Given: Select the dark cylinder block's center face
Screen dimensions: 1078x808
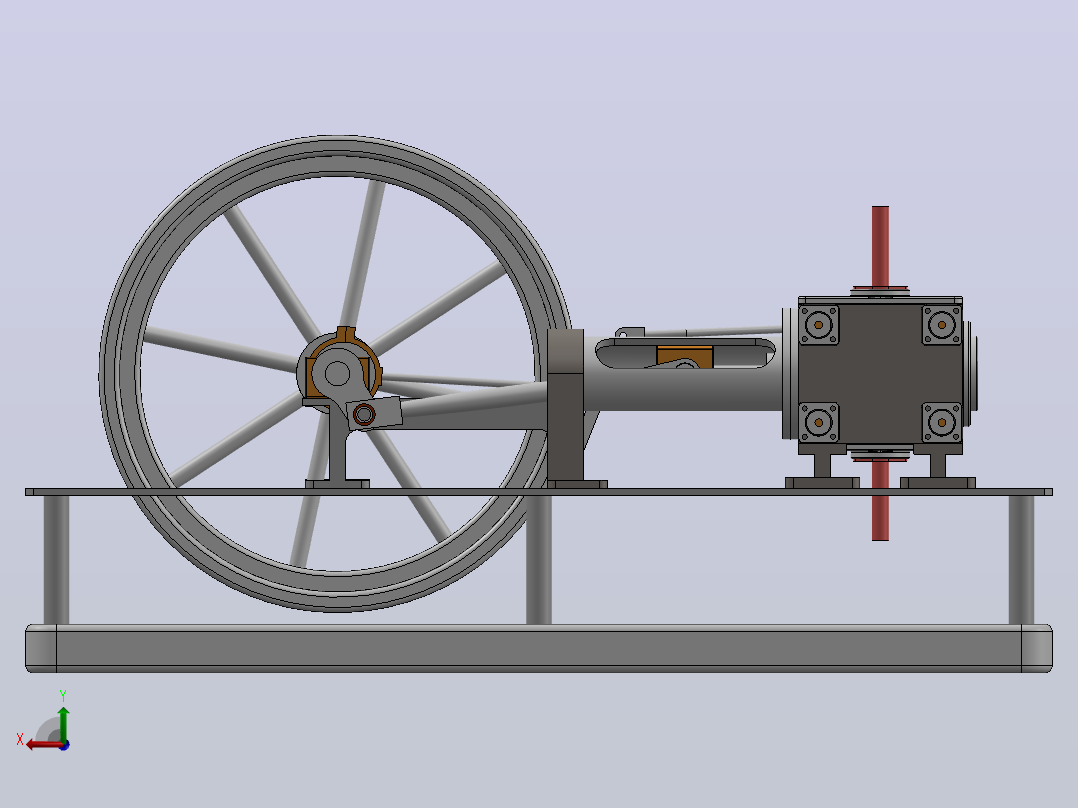Looking at the screenshot, I should [x=880, y=373].
